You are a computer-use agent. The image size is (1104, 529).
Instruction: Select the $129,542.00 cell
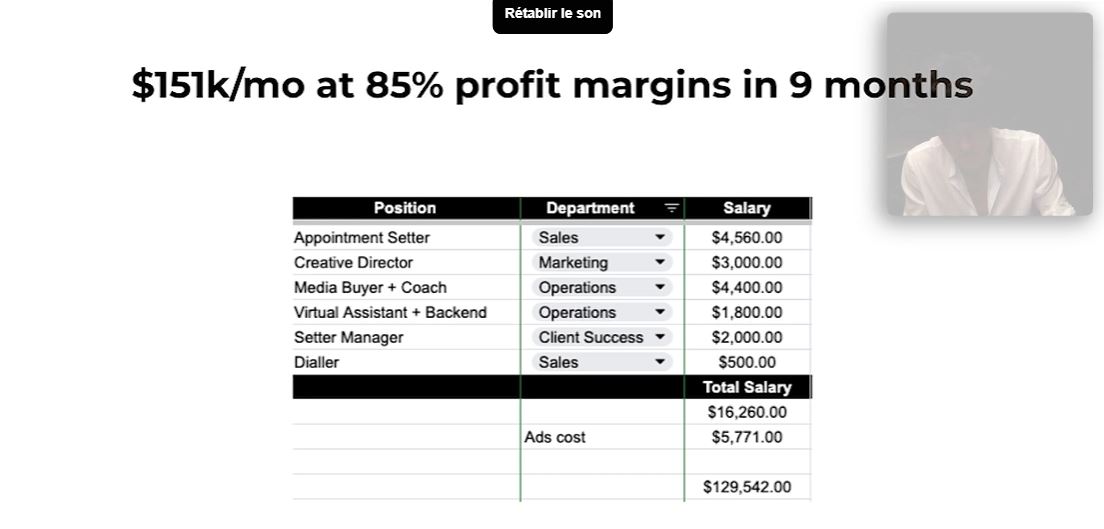(747, 487)
